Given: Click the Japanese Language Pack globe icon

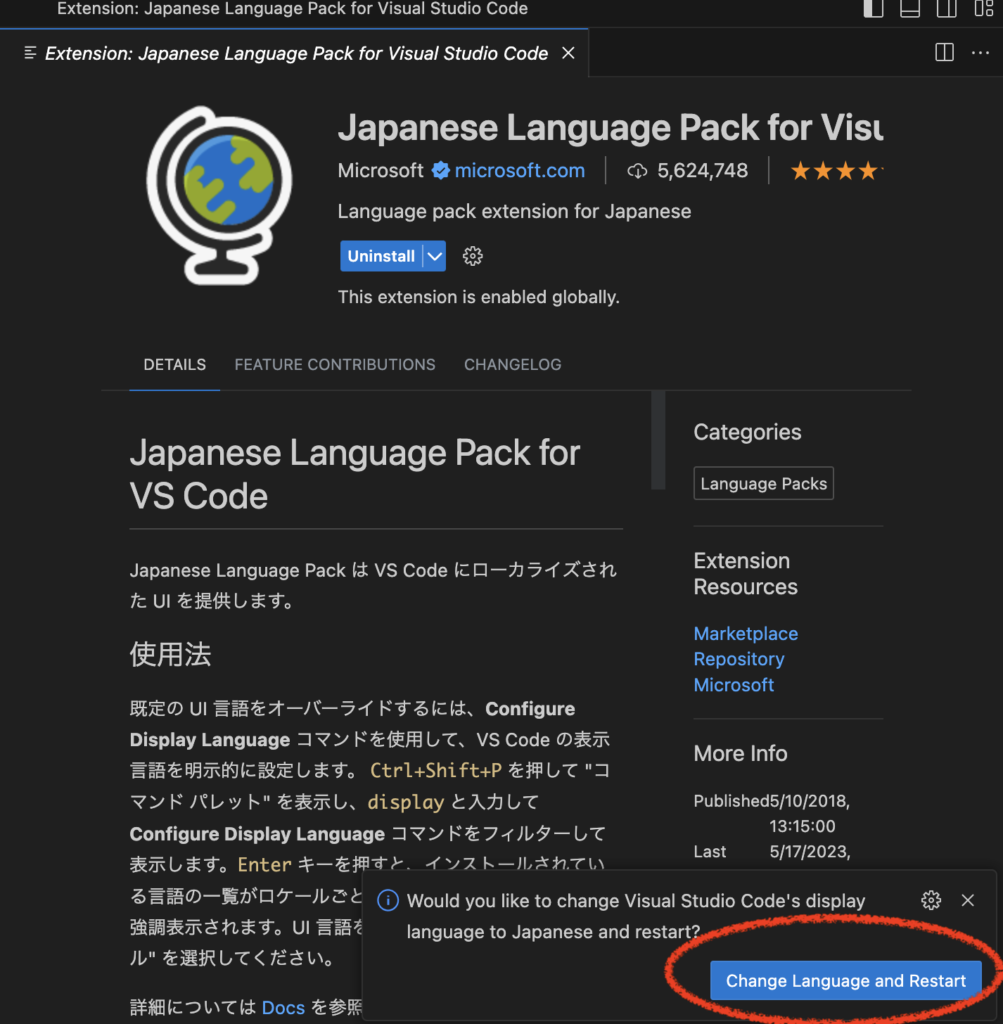Looking at the screenshot, I should 220,195.
